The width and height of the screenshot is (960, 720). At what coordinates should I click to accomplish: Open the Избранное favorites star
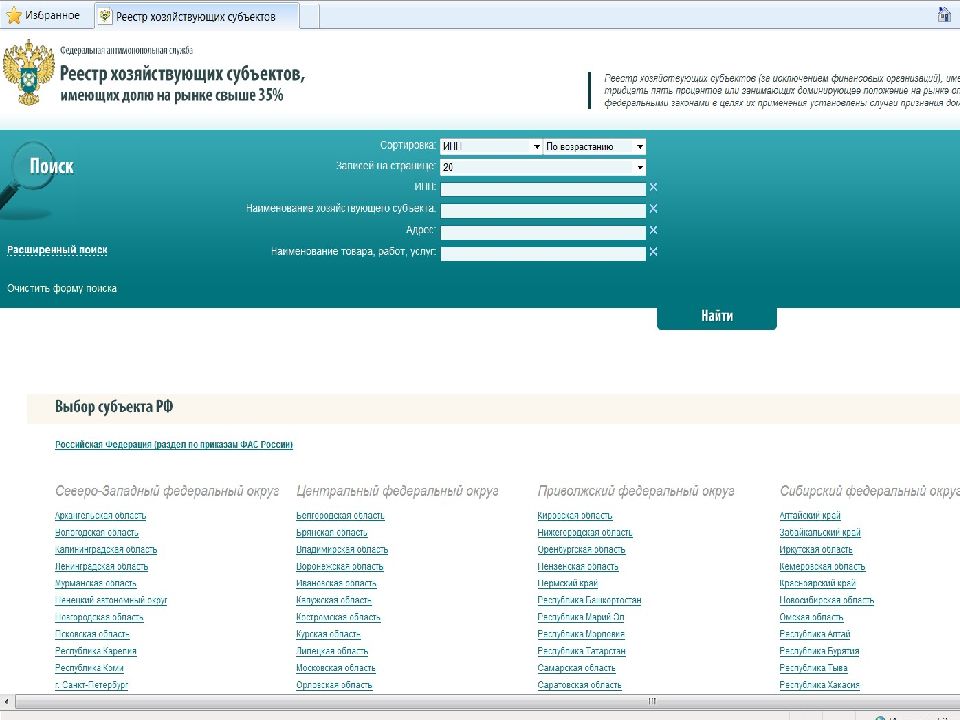tap(14, 15)
